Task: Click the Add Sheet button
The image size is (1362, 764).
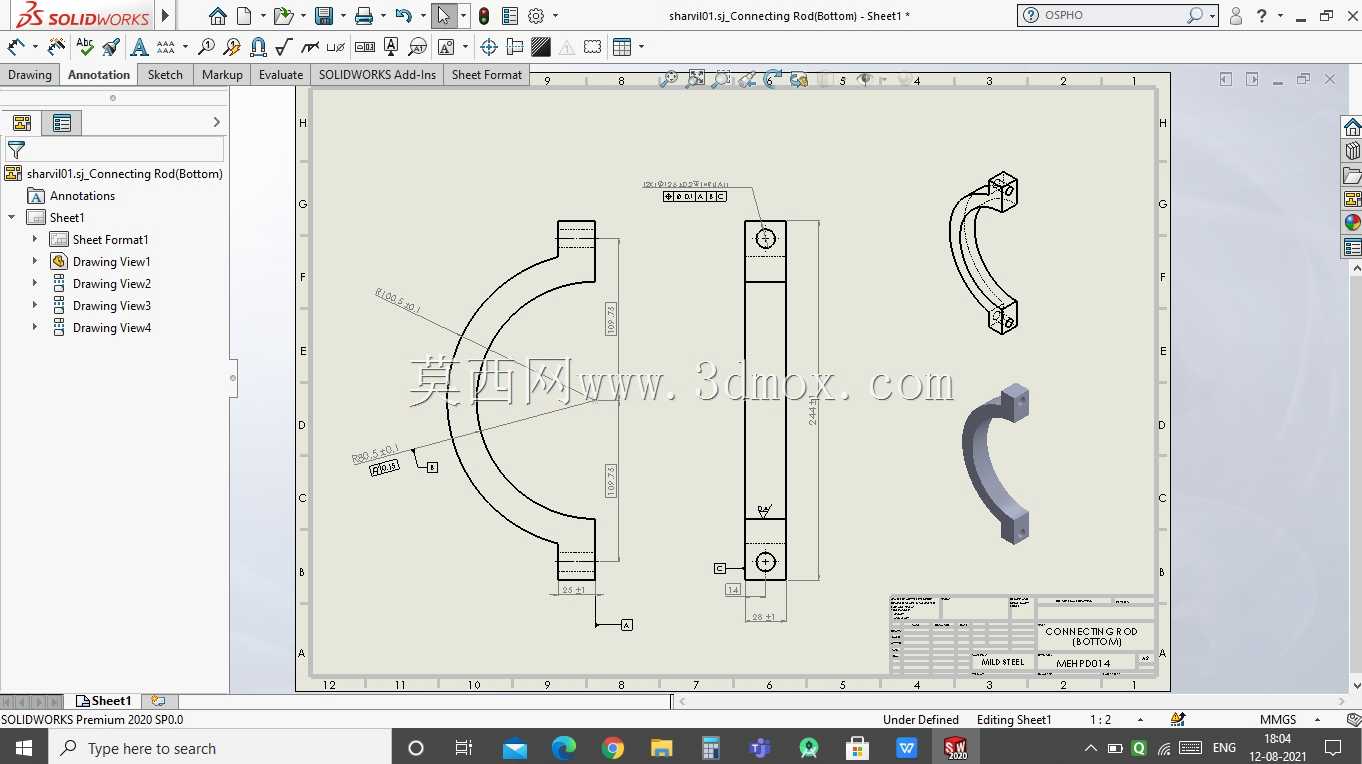Action: point(158,701)
